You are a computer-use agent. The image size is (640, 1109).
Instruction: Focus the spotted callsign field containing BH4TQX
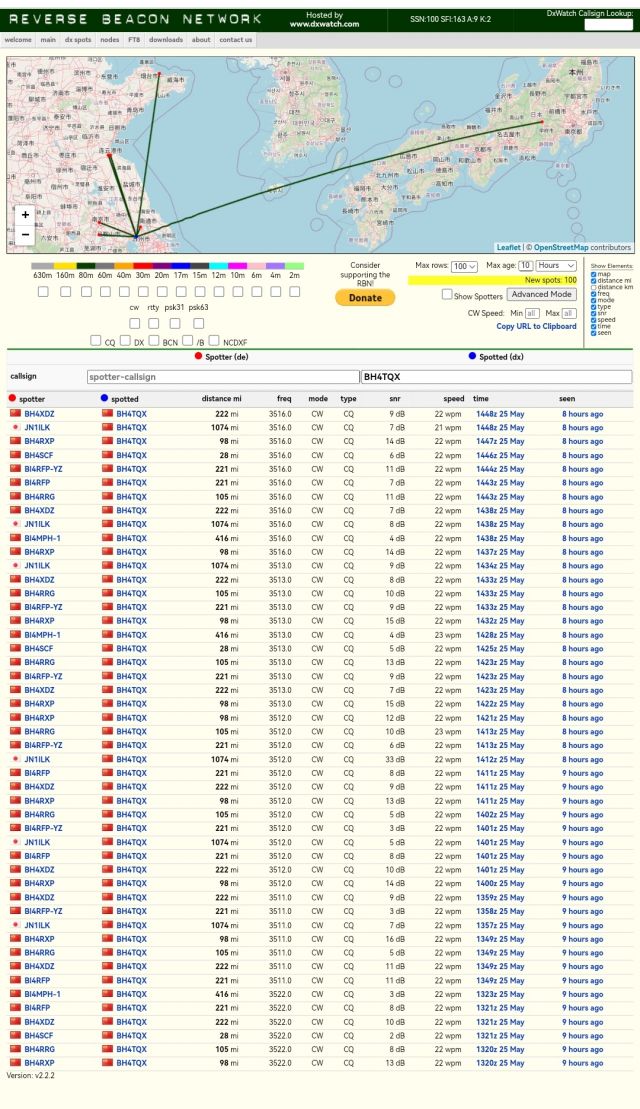496,377
